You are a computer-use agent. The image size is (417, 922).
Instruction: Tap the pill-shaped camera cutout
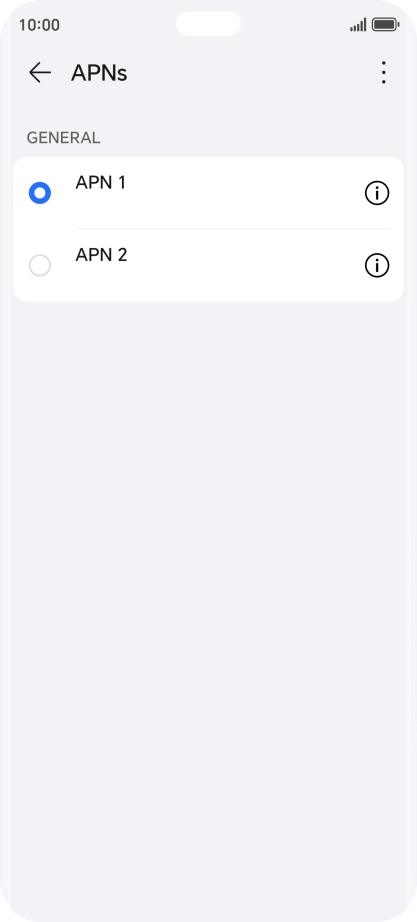[x=208, y=24]
